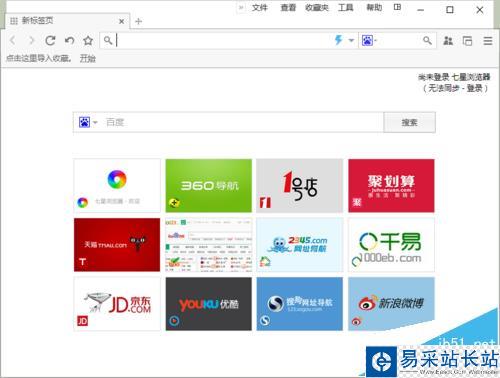The image size is (500, 378).
Task: Open the JD.COM 京东 tile
Action: point(117,304)
